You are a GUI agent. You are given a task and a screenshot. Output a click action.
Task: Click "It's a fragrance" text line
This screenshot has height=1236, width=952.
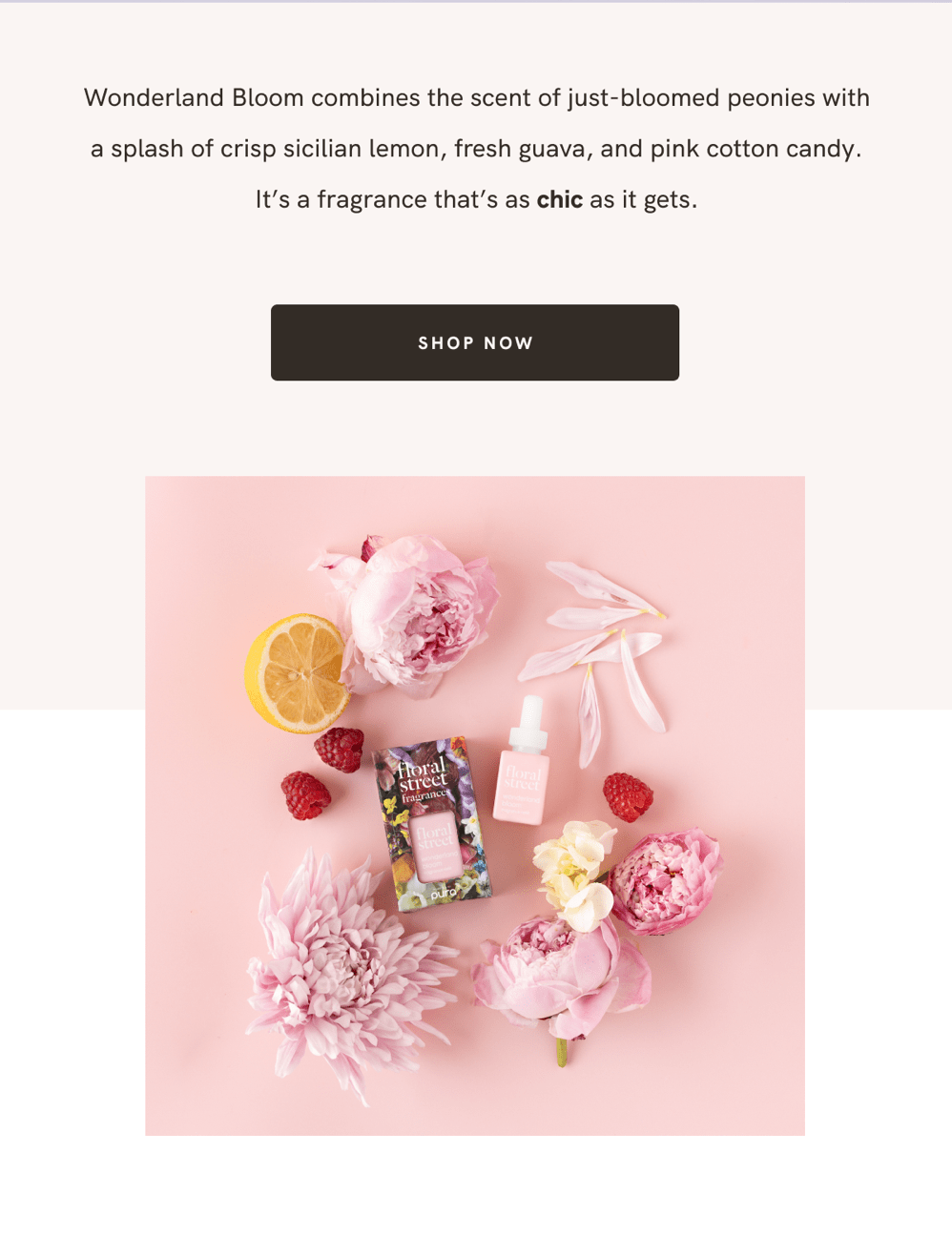point(476,199)
